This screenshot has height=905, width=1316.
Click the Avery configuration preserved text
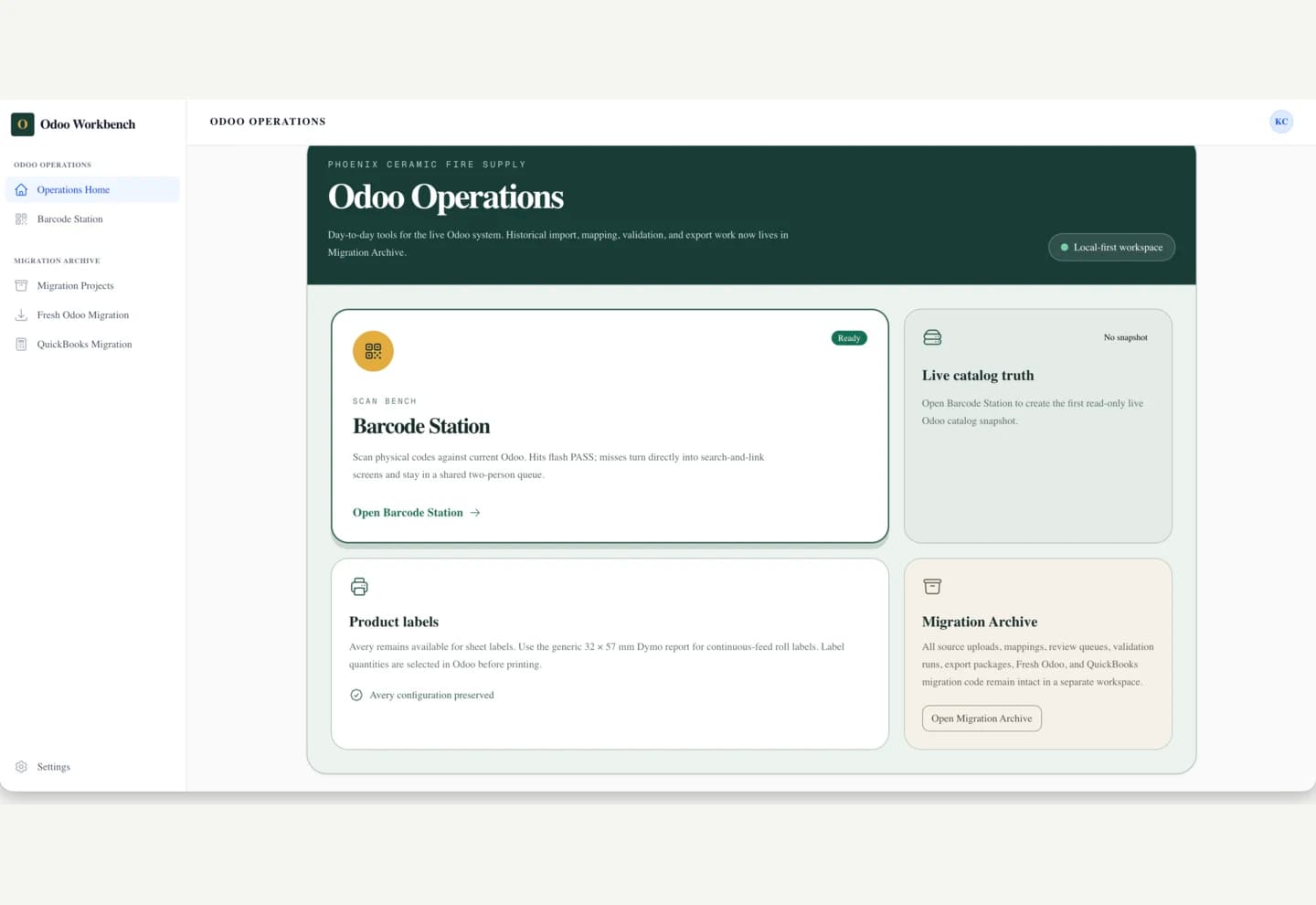point(431,696)
